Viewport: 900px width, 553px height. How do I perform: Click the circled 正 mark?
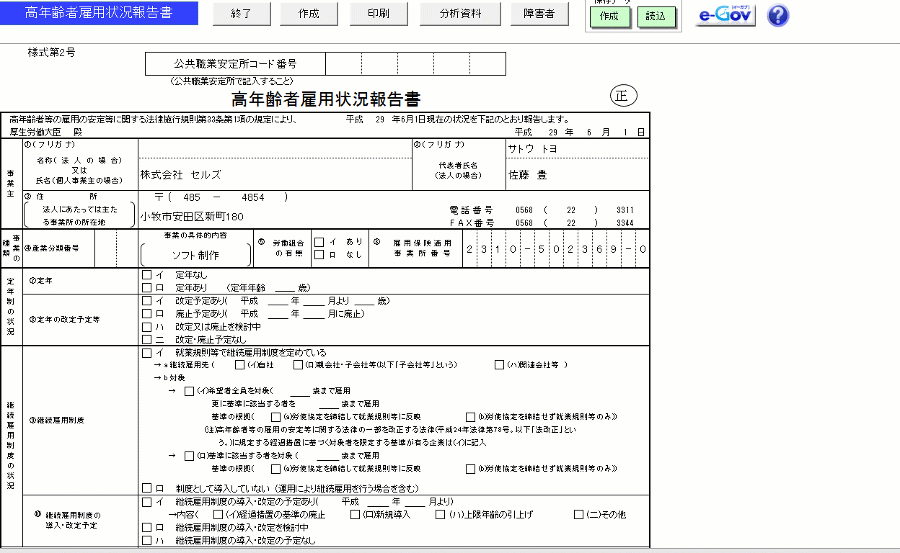tap(623, 96)
